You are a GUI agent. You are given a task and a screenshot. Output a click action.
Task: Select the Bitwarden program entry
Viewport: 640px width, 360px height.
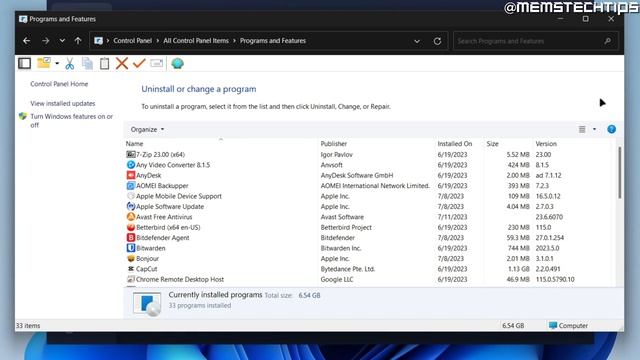151,248
